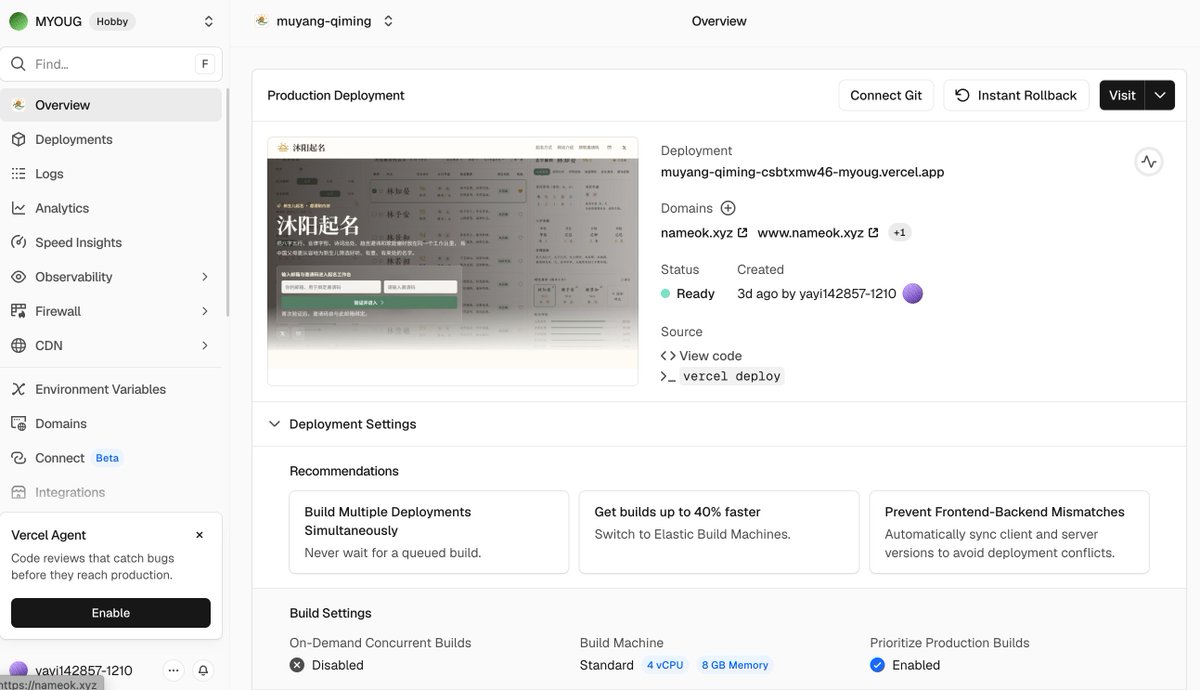Add a domain with the plus icon
Viewport: 1200px width, 690px height.
728,208
